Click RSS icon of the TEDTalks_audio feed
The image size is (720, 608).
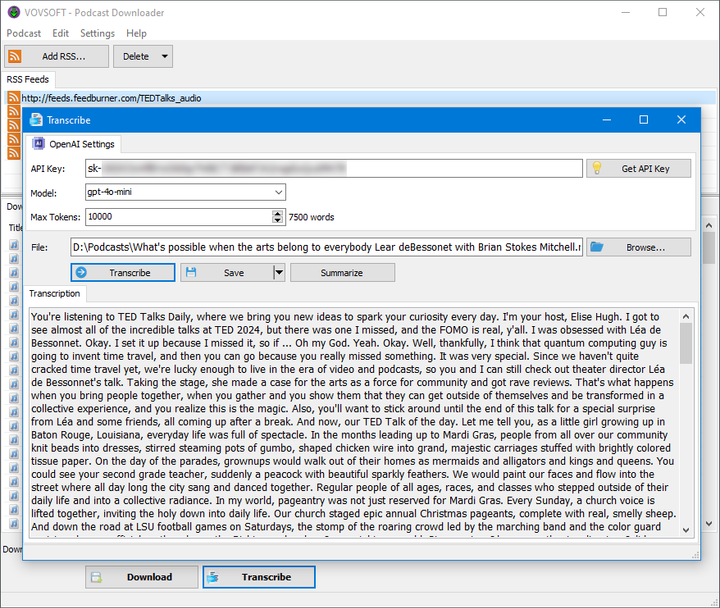pyautogui.click(x=14, y=98)
